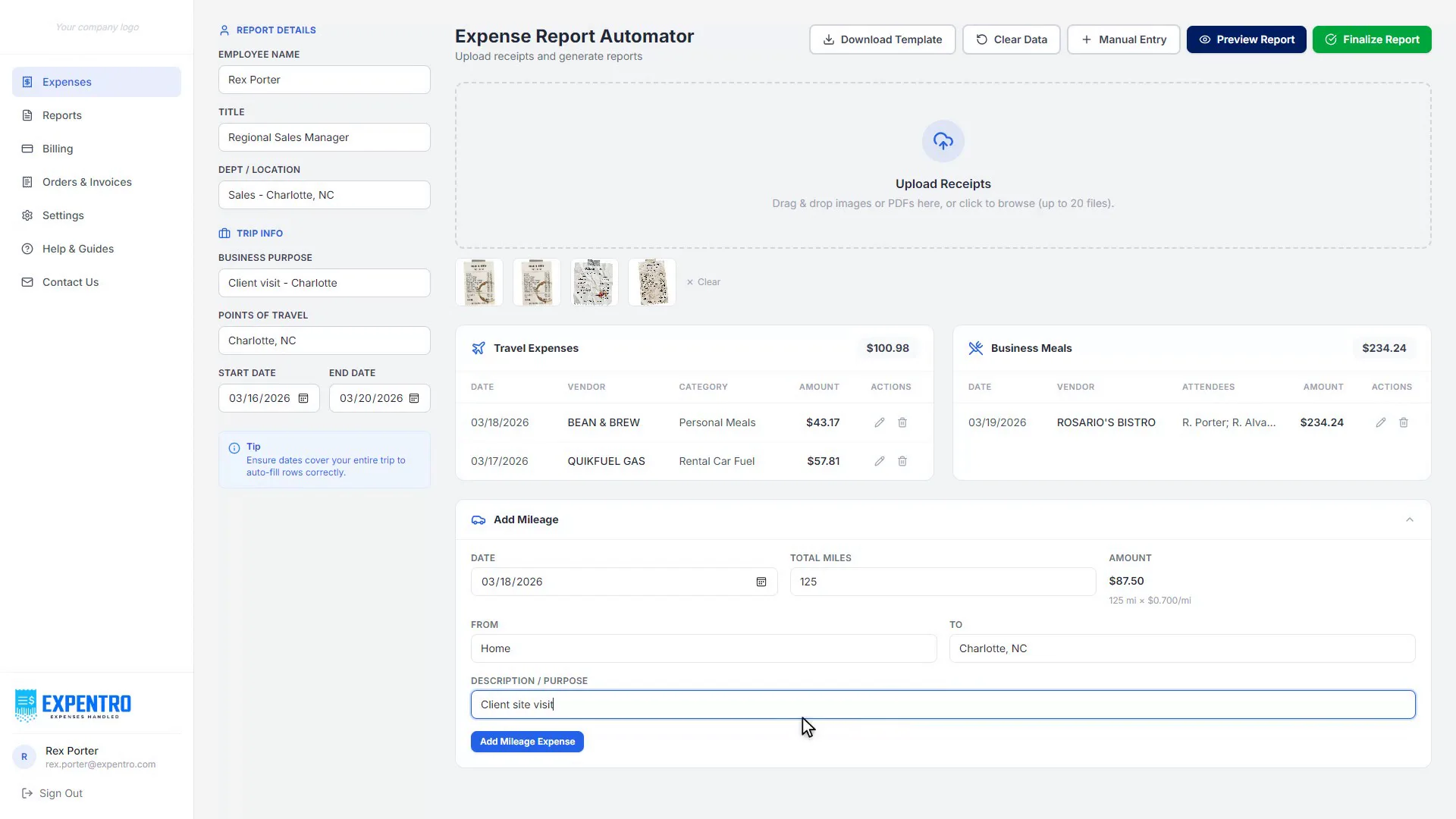The width and height of the screenshot is (1456, 819).
Task: Open the third receipt thumbnail
Action: 595,282
